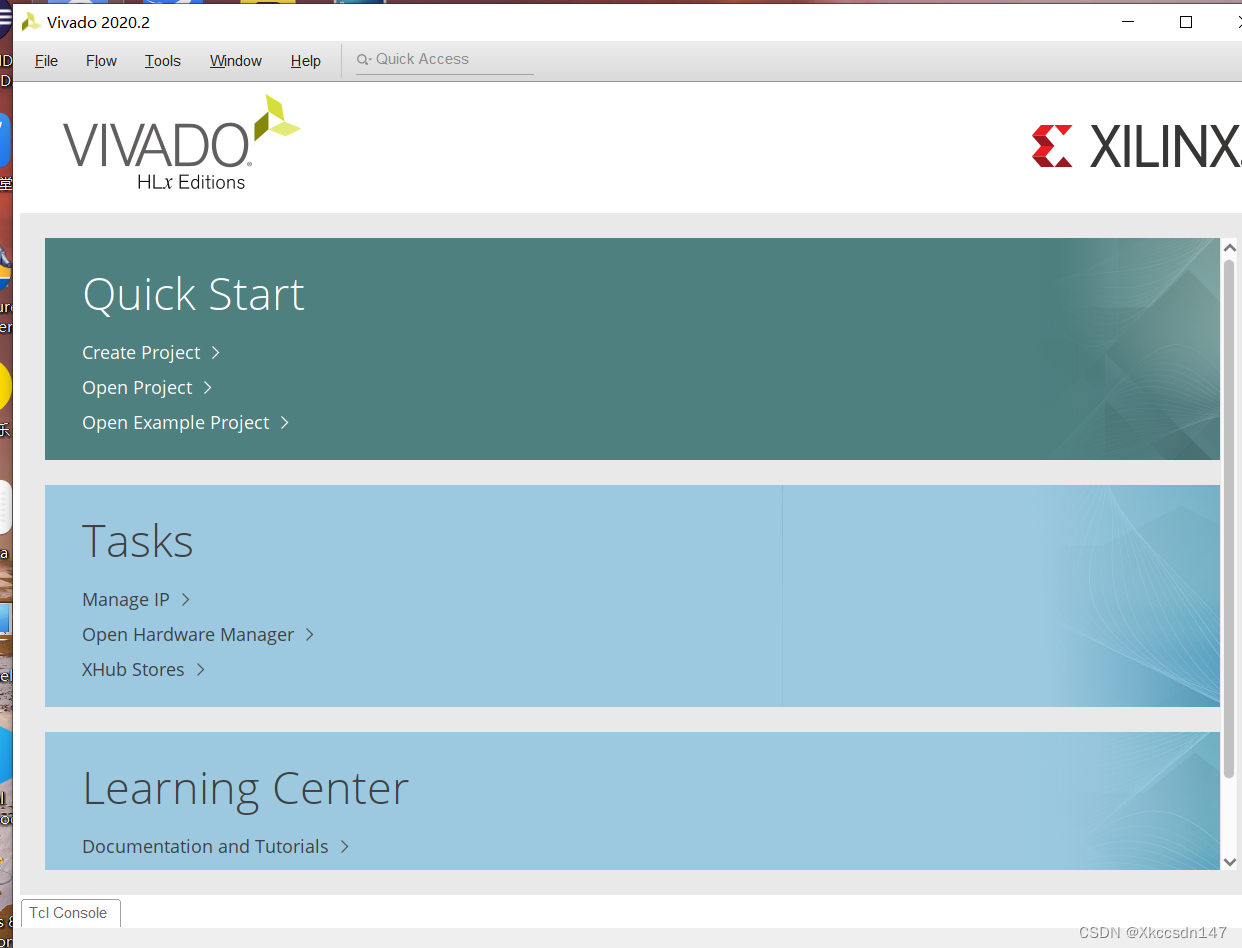Open the Flow menu
The image size is (1242, 948).
point(101,61)
